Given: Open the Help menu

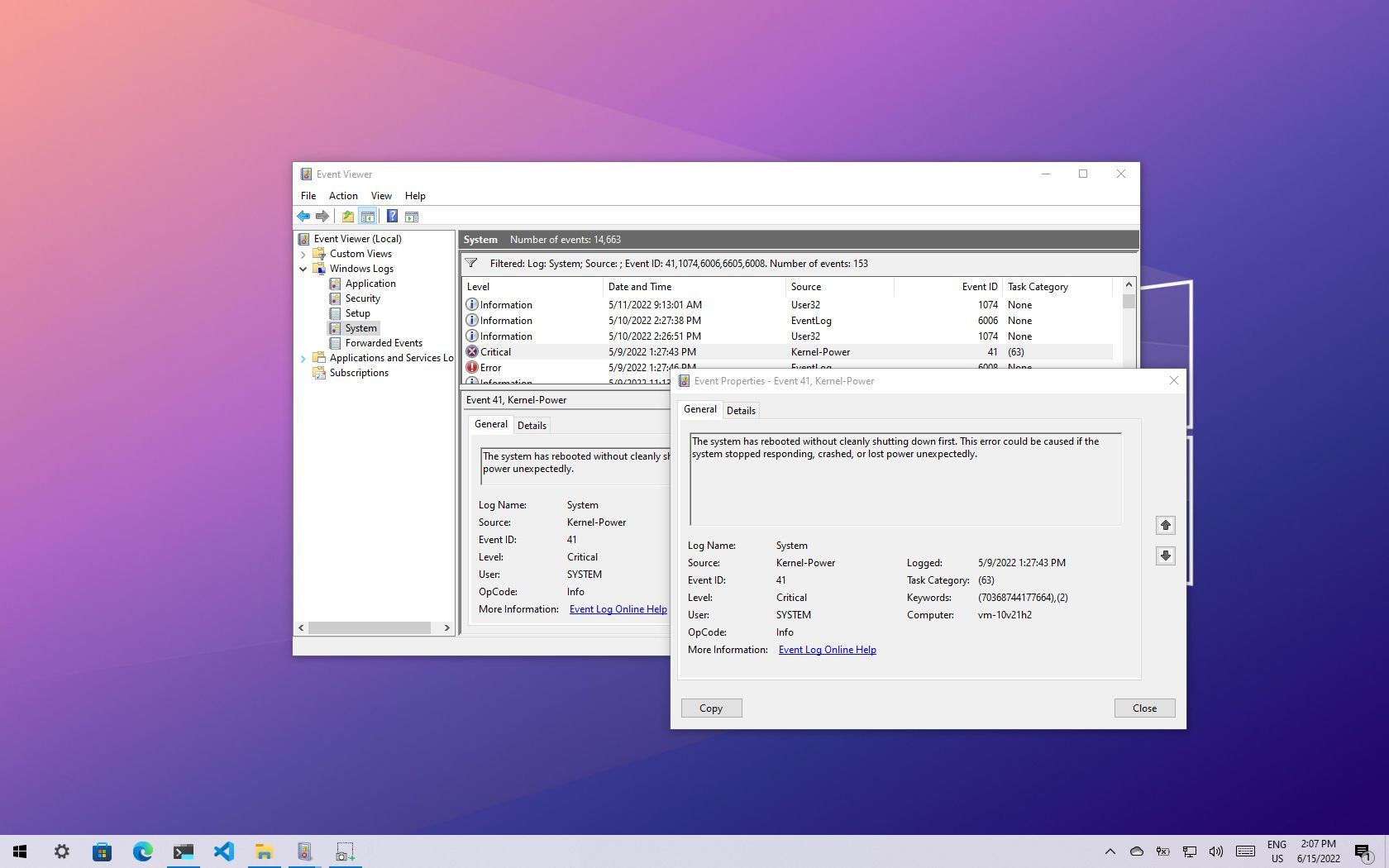Looking at the screenshot, I should (415, 196).
